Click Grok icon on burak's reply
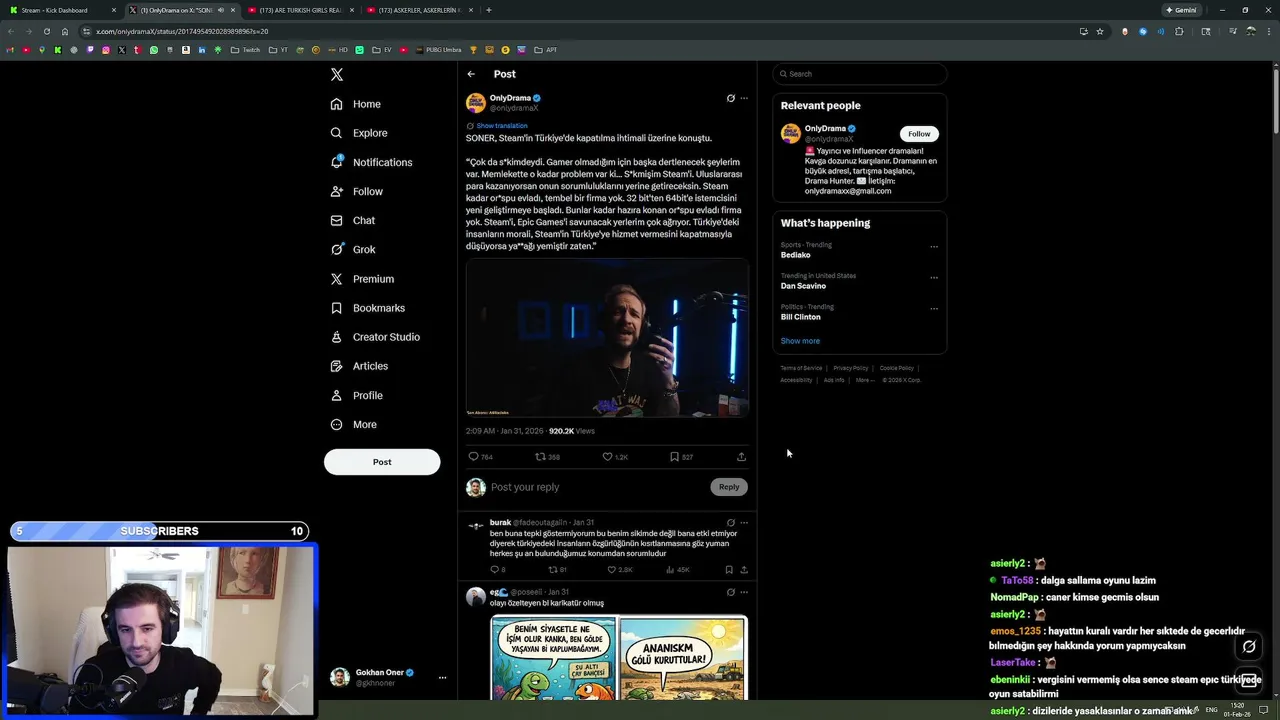Viewport: 1280px width, 720px height. 731,522
